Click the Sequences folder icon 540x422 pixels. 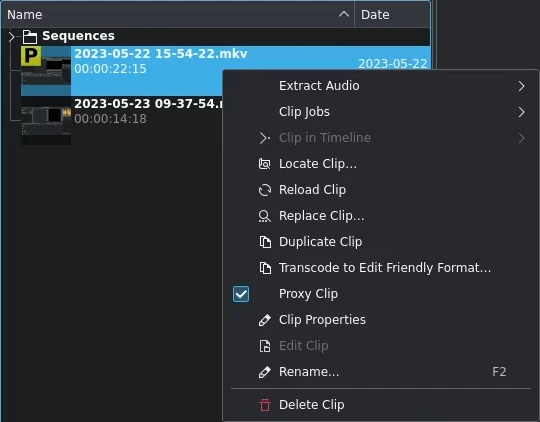click(30, 36)
